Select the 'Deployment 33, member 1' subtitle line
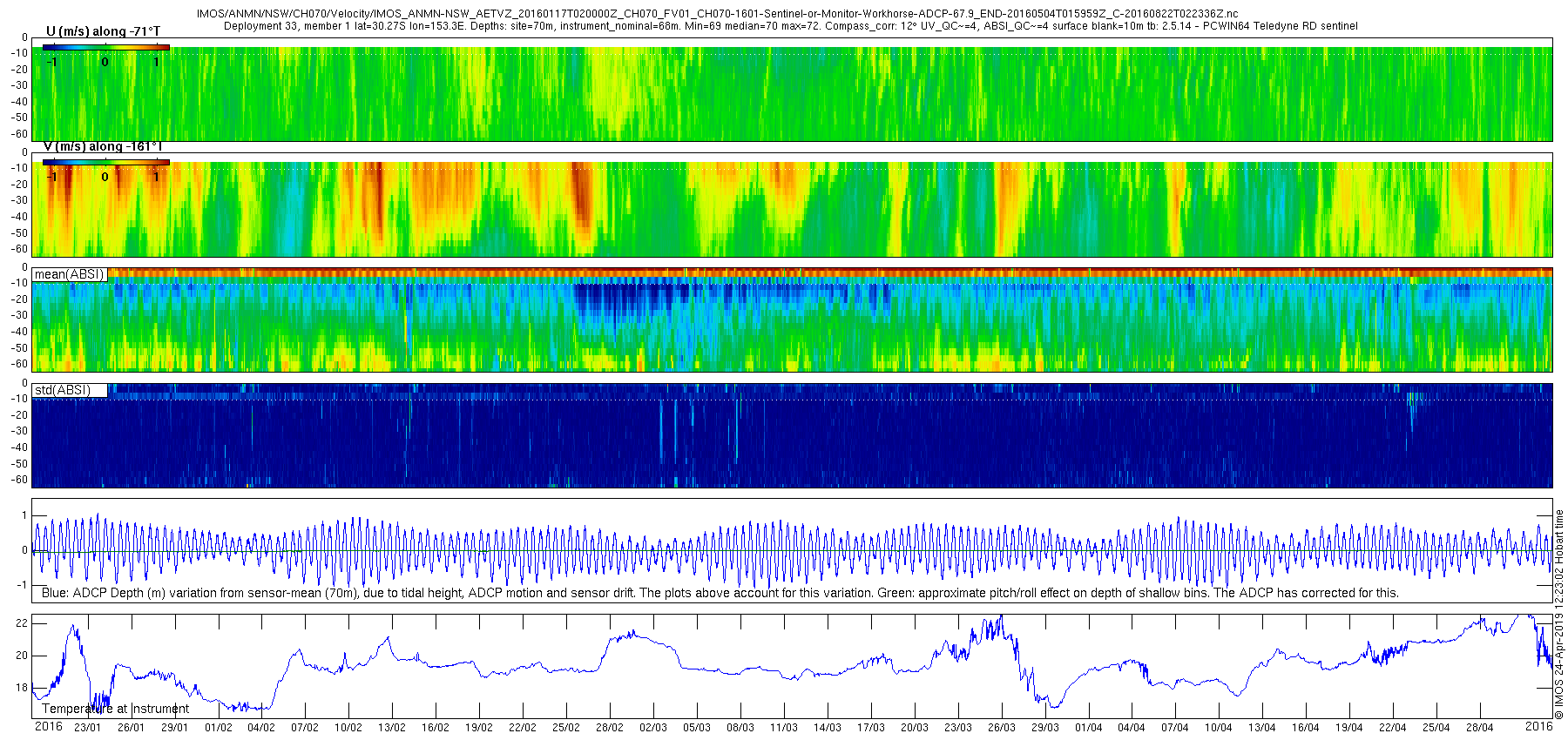Image resolution: width=1568 pixels, height=740 pixels. pos(790,26)
